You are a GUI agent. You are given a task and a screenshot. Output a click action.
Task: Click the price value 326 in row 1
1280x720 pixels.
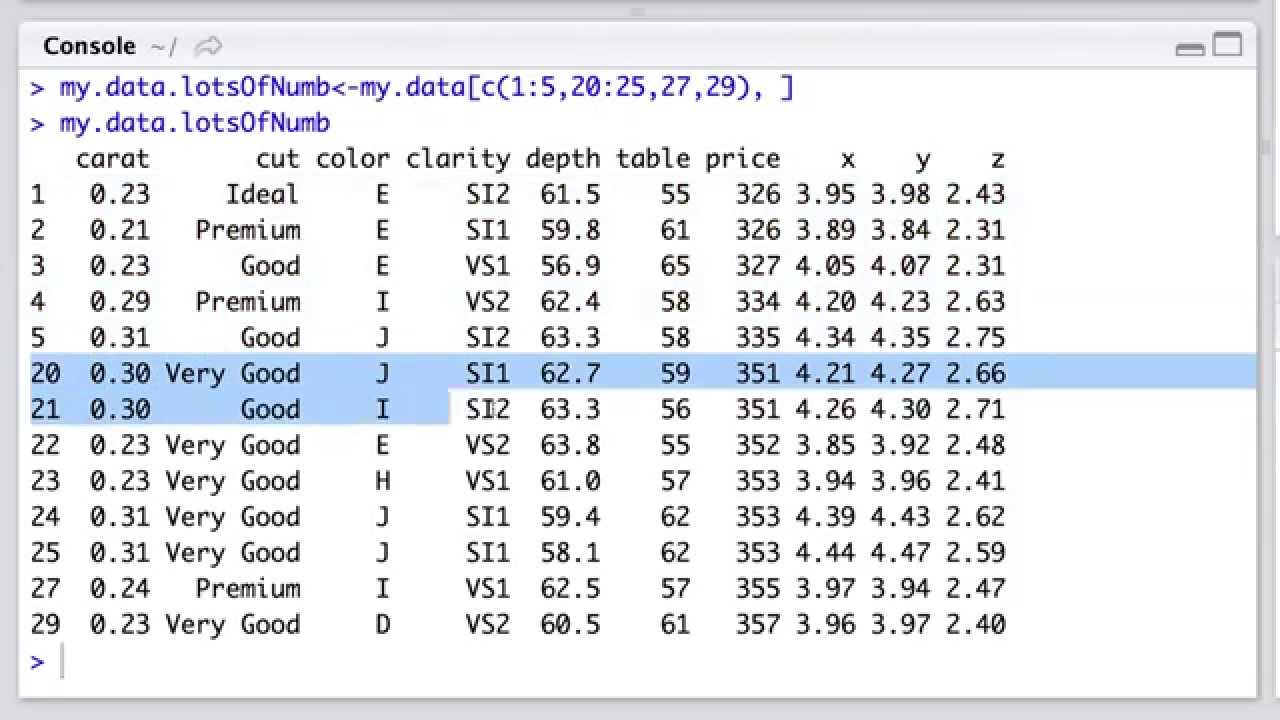[757, 194]
